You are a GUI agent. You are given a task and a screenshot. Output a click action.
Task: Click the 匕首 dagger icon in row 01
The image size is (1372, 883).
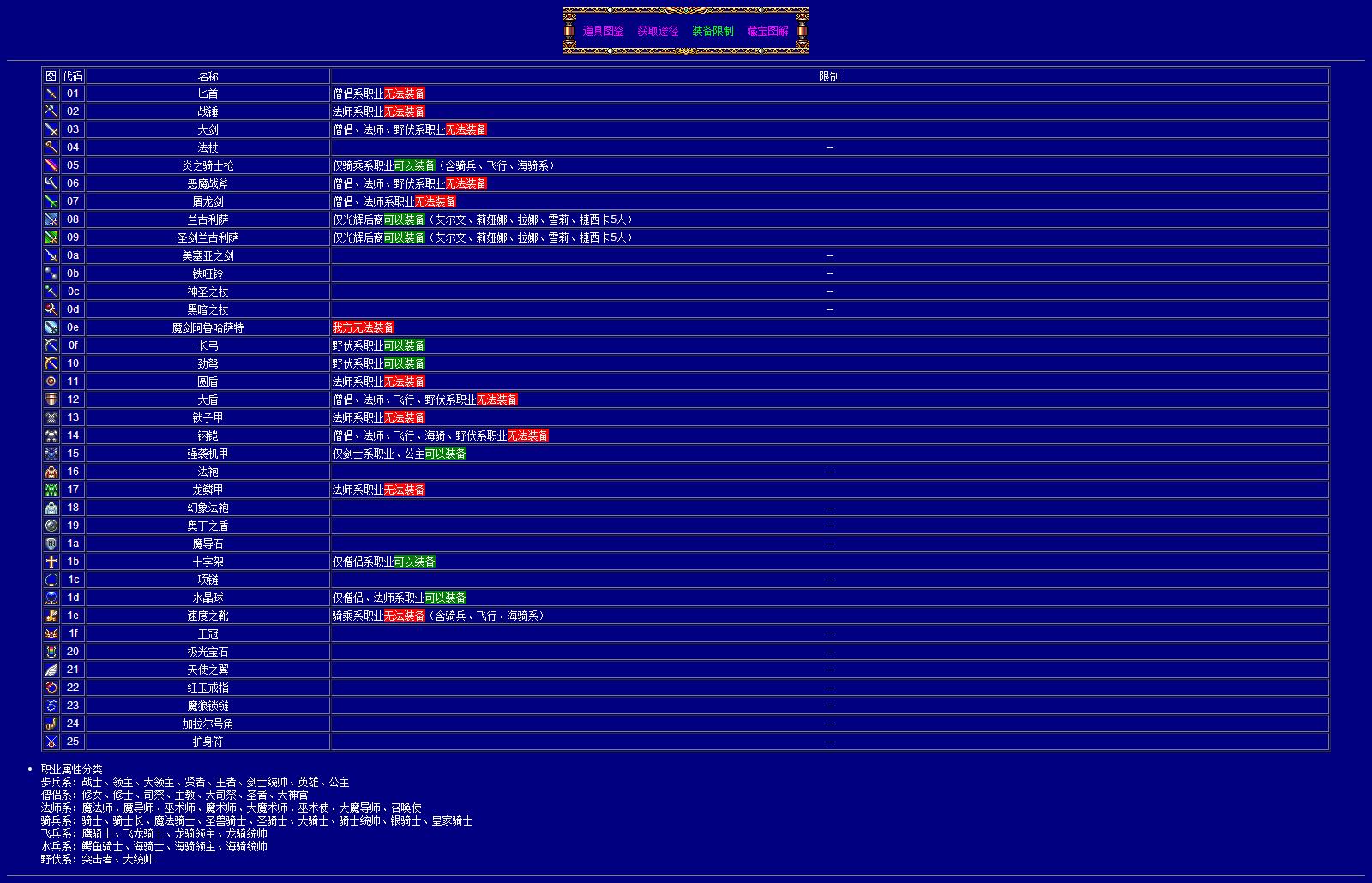point(51,93)
